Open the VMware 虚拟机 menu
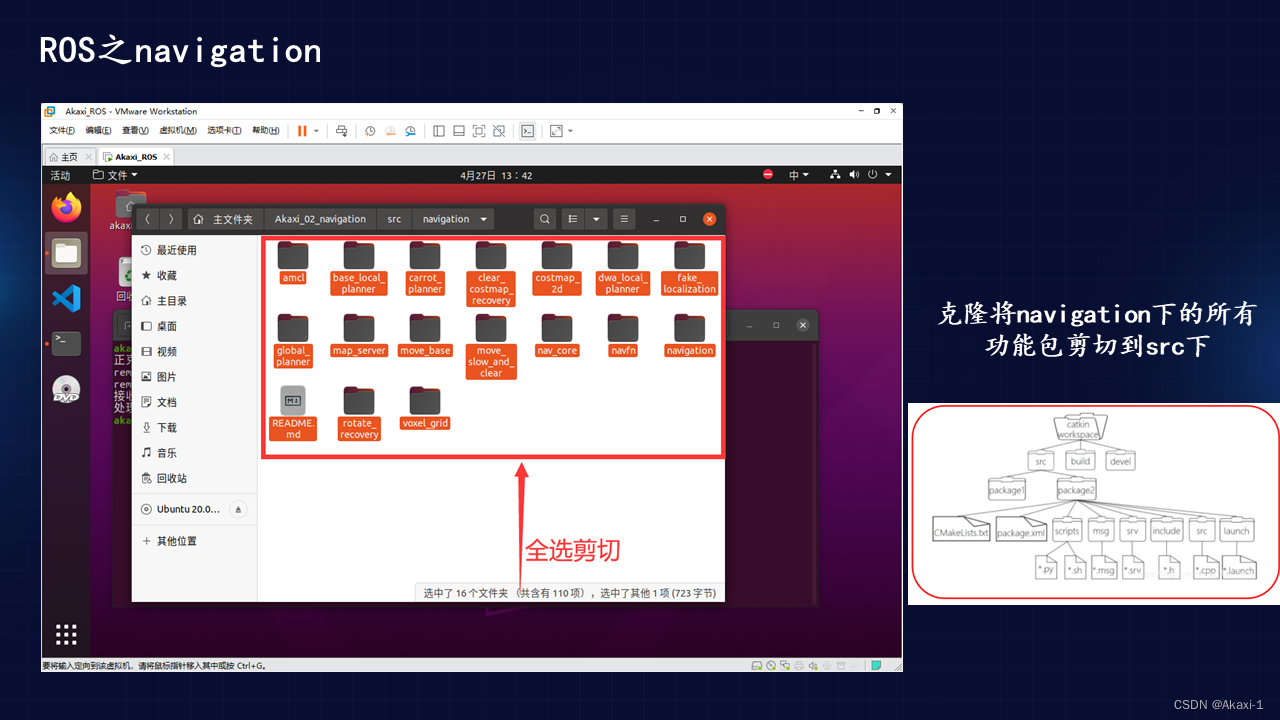This screenshot has height=720, width=1280. pyautogui.click(x=178, y=131)
